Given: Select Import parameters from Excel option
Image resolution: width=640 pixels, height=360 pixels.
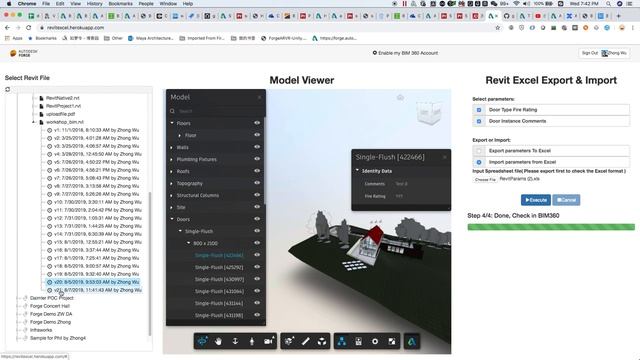Looking at the screenshot, I should click(479, 162).
